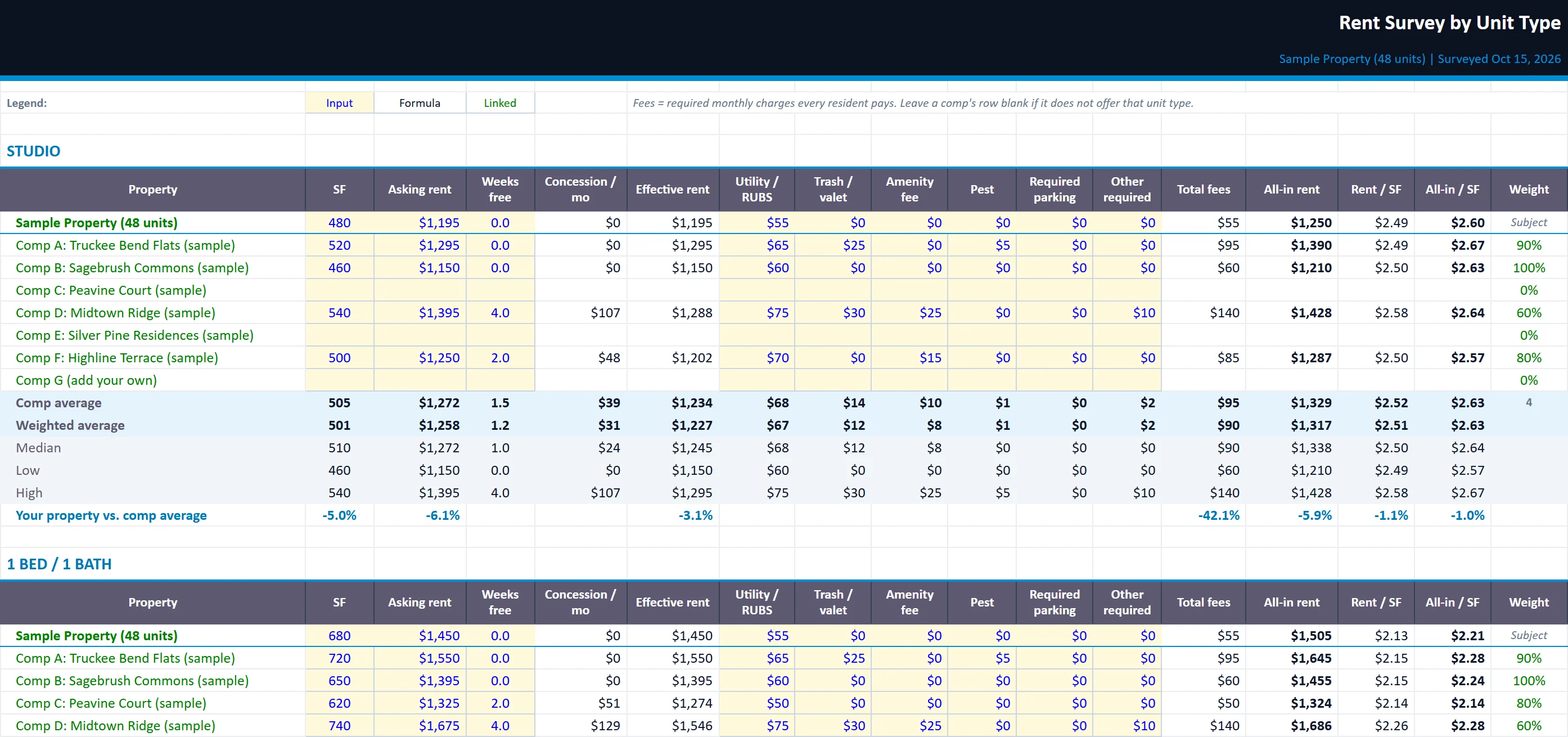Select the '1 BED / 1 BATH' section heading
1568x737 pixels.
59,564
